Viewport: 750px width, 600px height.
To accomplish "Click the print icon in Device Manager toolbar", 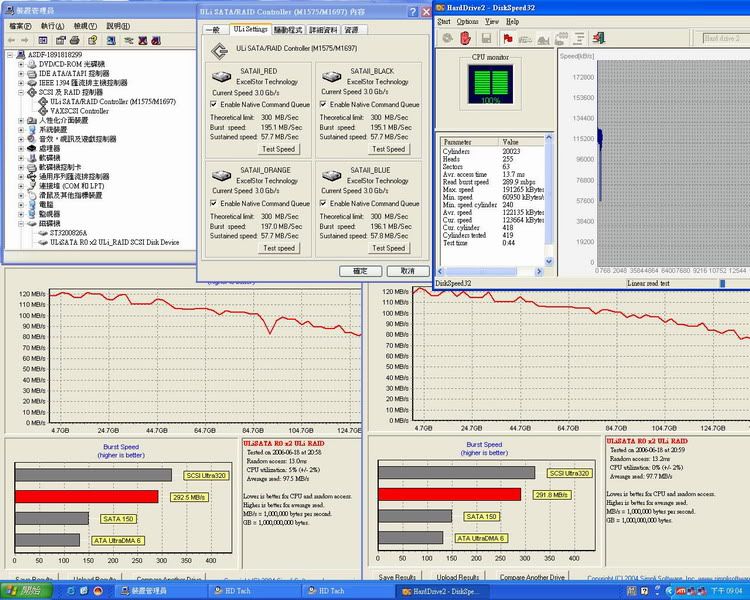I will pyautogui.click(x=75, y=41).
